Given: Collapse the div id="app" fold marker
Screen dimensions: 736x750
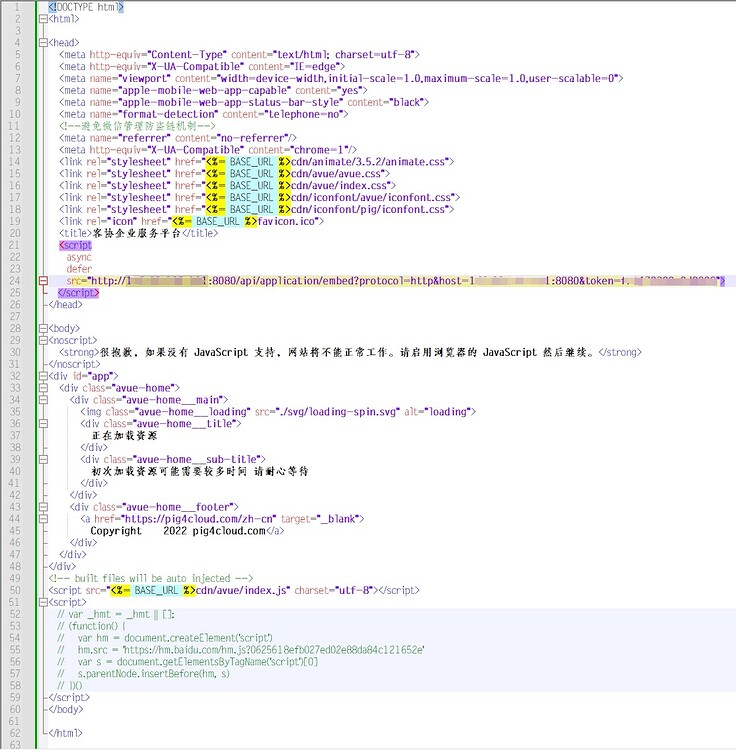Looking at the screenshot, I should [43, 376].
